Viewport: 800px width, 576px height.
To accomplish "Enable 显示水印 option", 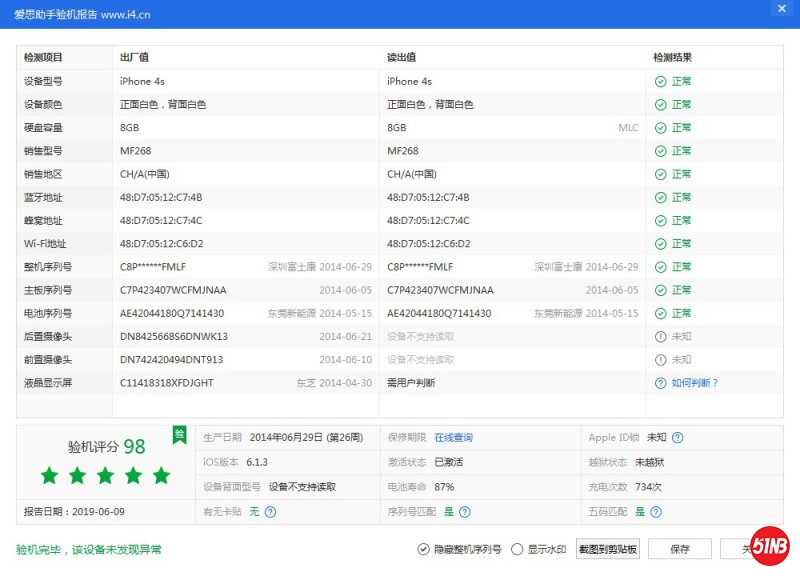I will click(517, 549).
